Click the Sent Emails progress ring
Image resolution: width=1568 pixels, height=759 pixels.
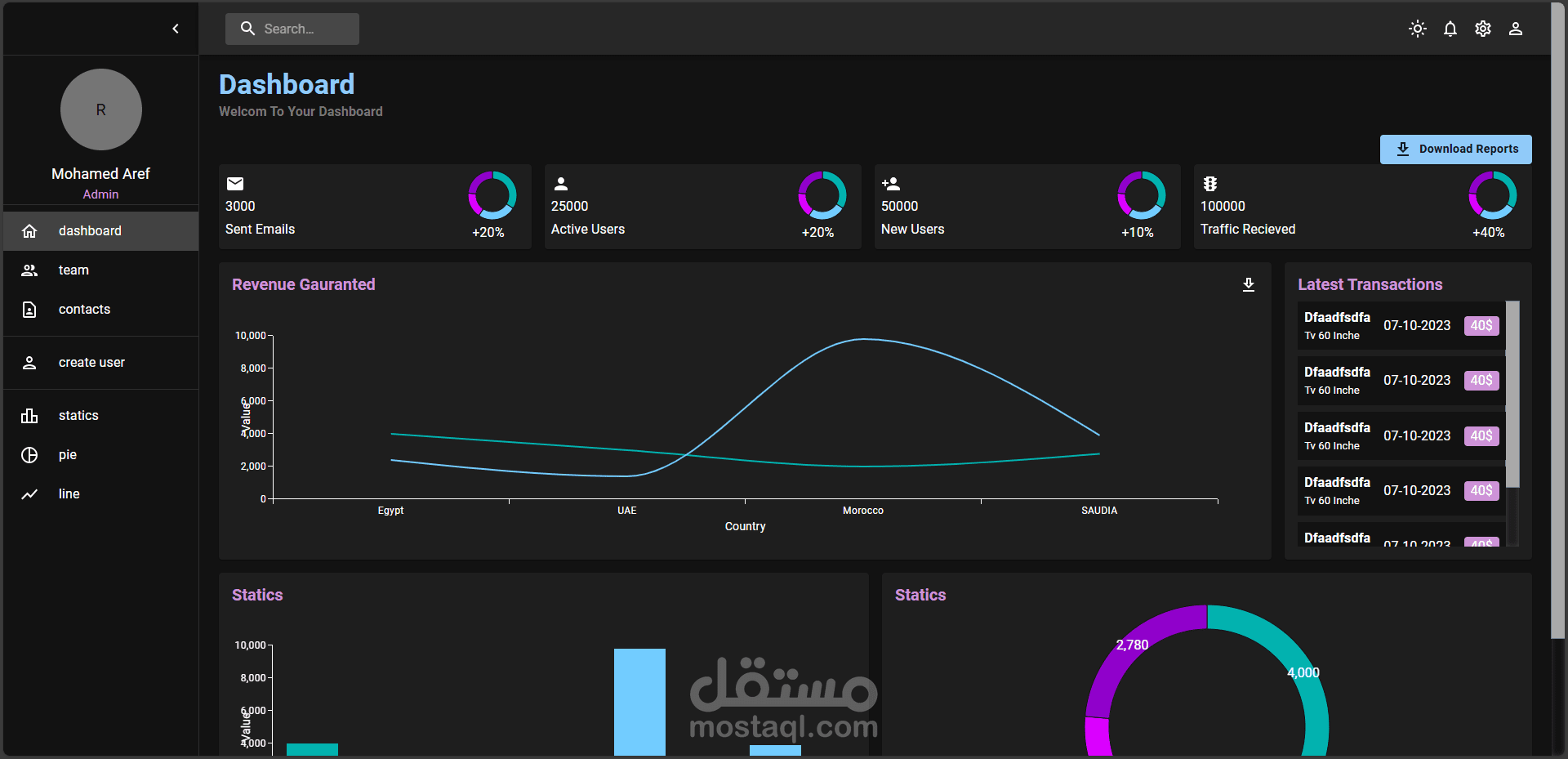[492, 195]
